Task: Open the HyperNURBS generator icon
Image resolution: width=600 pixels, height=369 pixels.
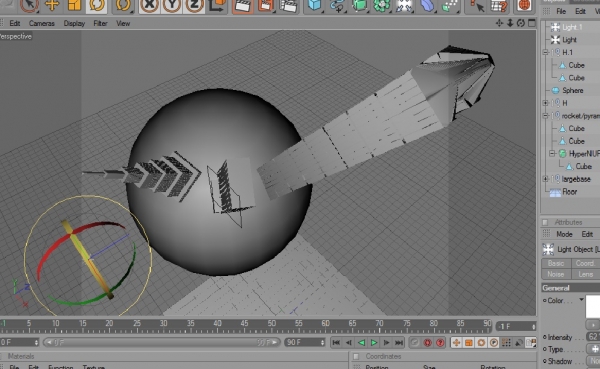Action: point(360,5)
